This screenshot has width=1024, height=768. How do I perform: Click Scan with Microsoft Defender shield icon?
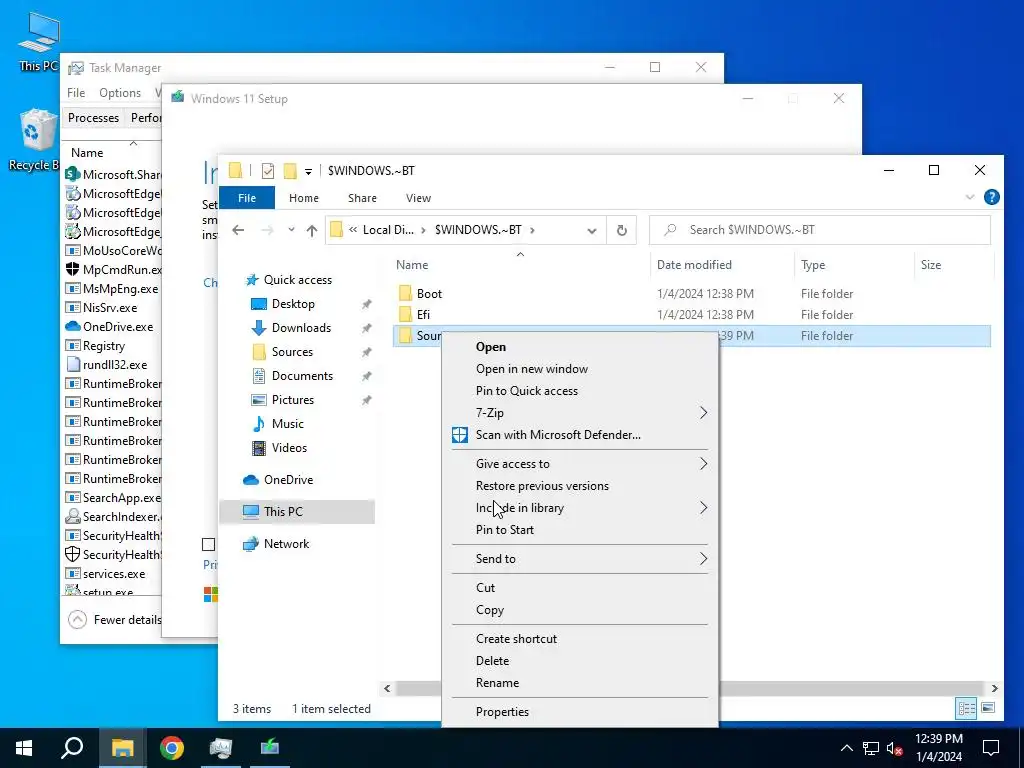click(x=460, y=435)
